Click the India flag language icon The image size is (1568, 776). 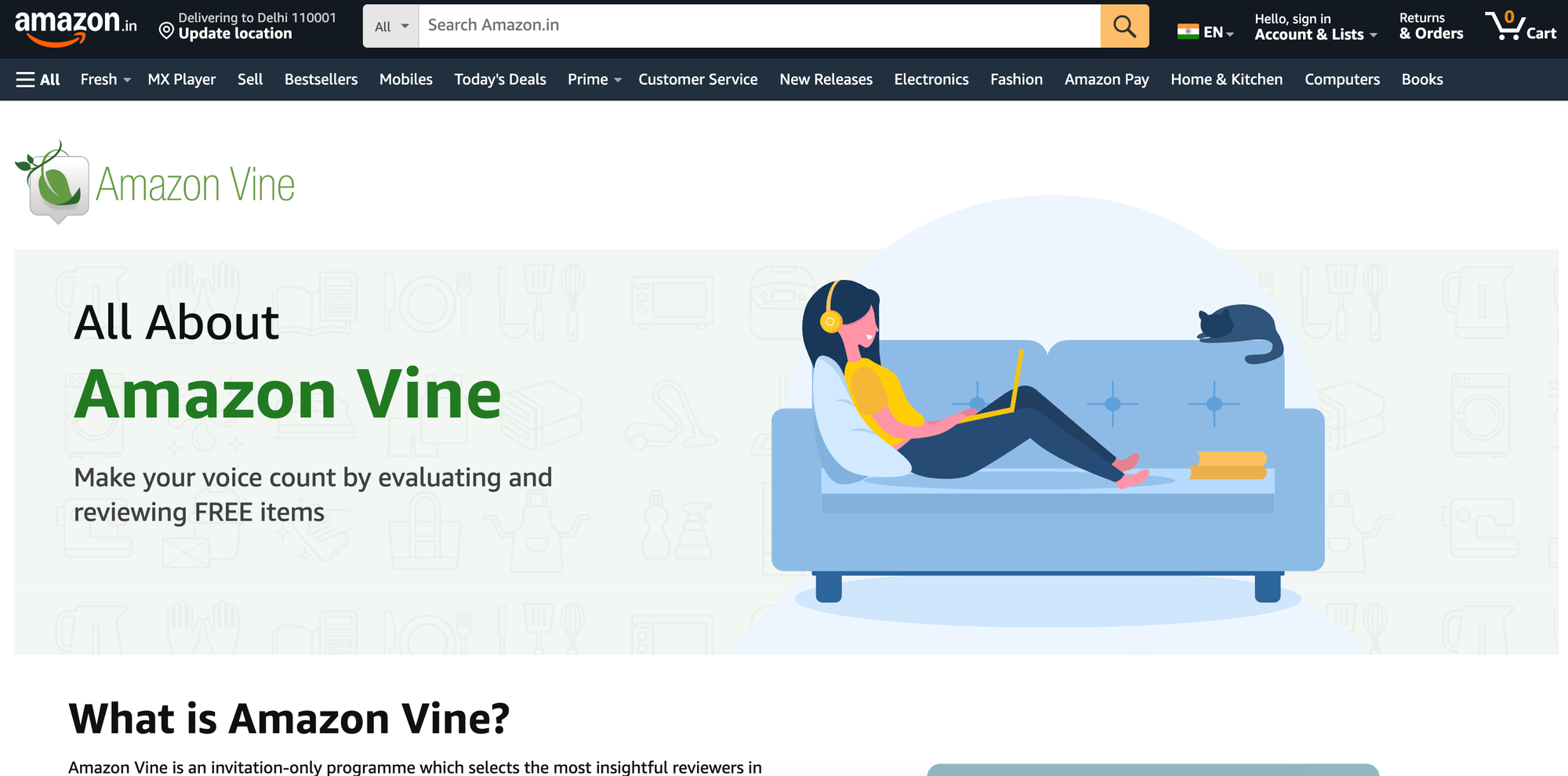(x=1188, y=31)
